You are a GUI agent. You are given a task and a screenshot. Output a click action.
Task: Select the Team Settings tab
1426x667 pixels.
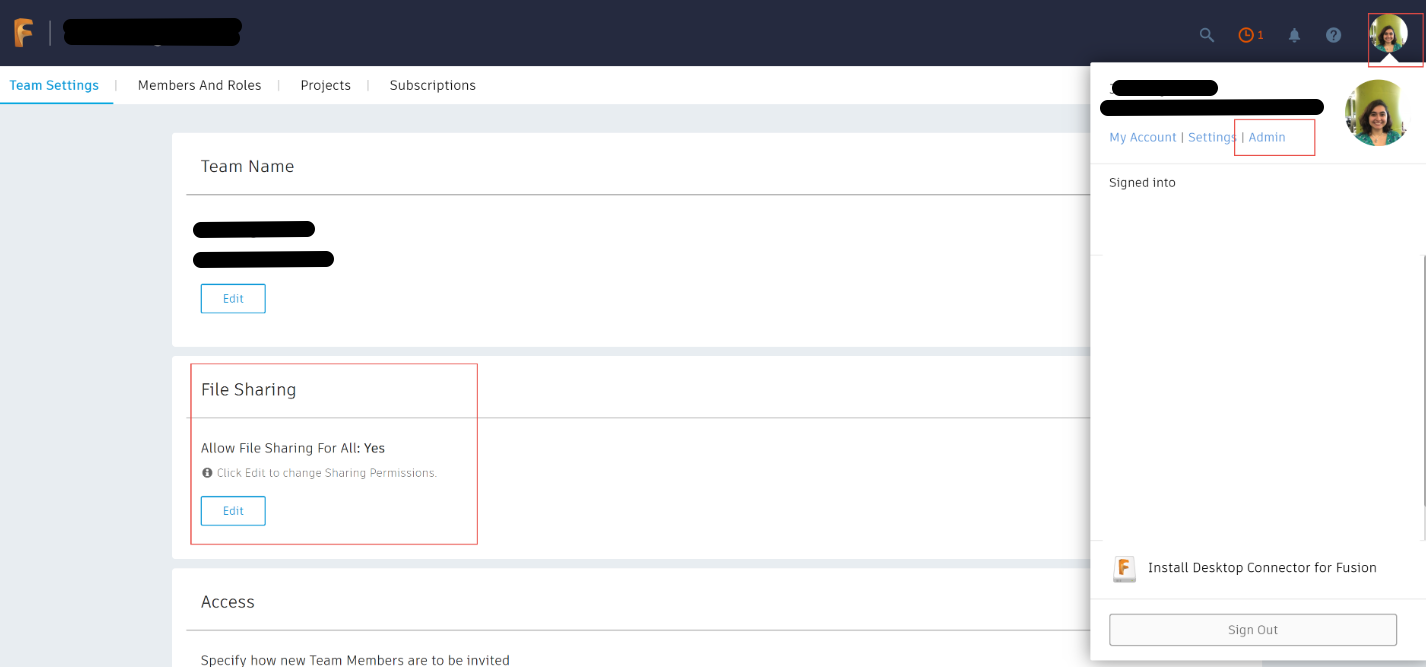(55, 85)
